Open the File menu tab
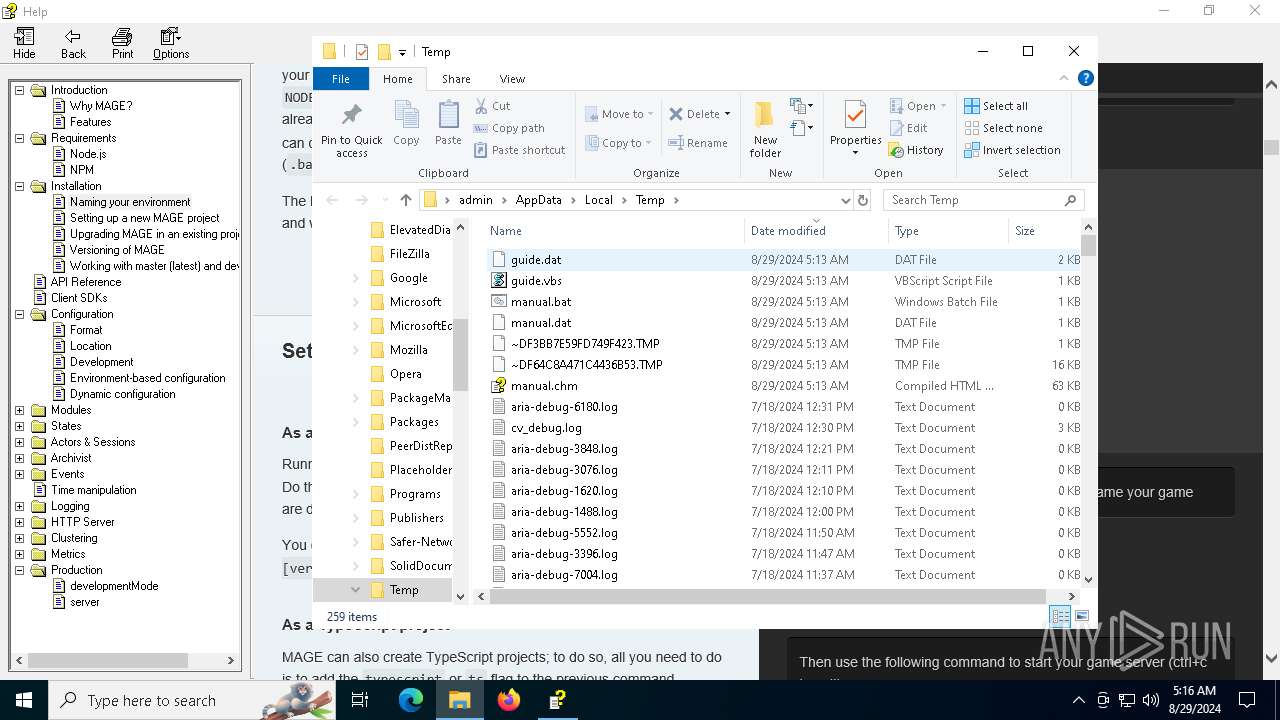The height and width of the screenshot is (720, 1280). pos(341,79)
